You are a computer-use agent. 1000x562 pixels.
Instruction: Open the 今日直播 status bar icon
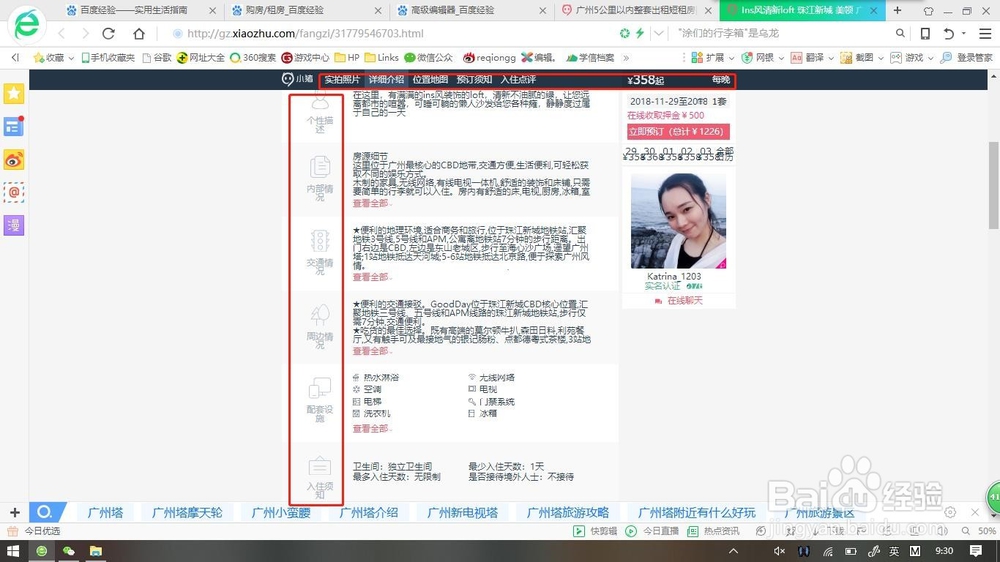point(652,531)
